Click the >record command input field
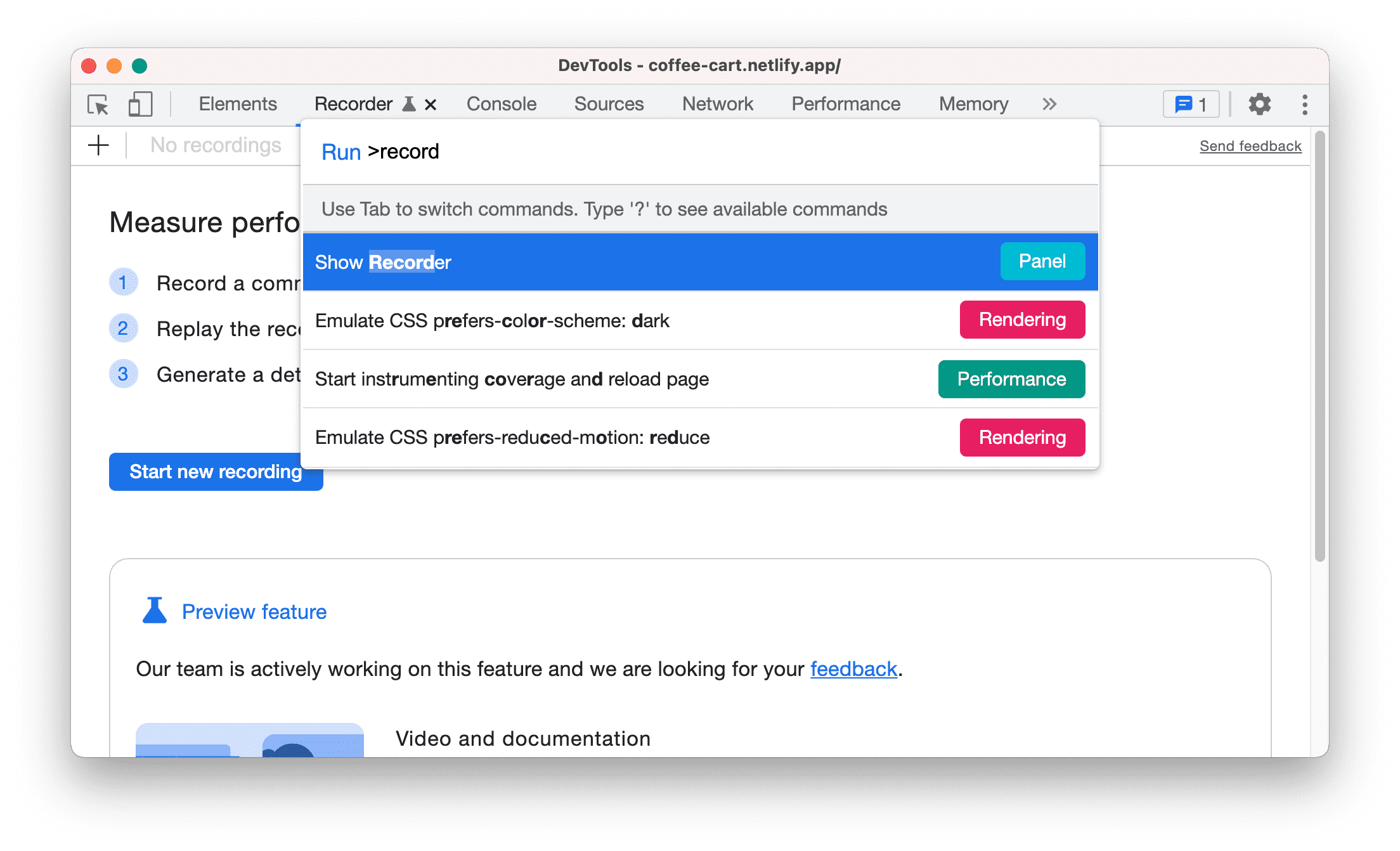Screen dimensions: 1400x851 point(700,151)
